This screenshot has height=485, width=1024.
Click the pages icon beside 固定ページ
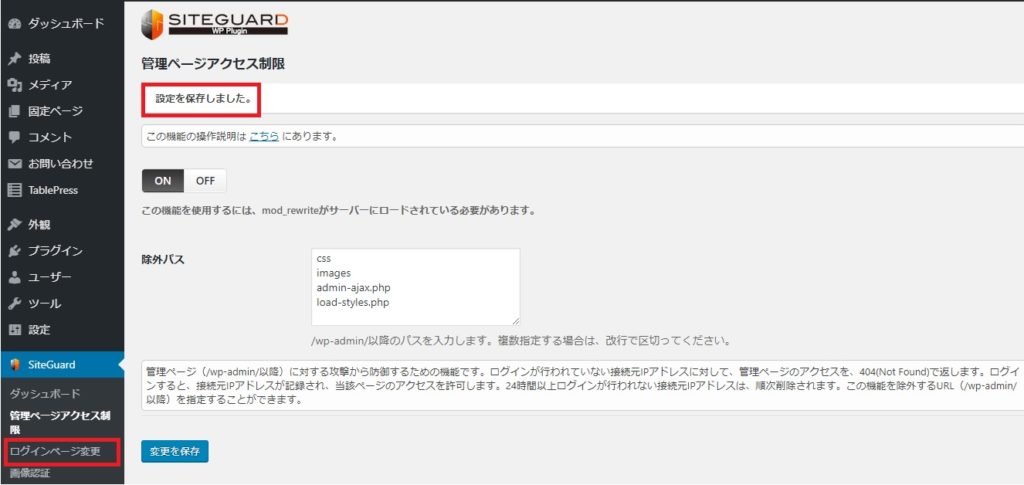(x=14, y=111)
